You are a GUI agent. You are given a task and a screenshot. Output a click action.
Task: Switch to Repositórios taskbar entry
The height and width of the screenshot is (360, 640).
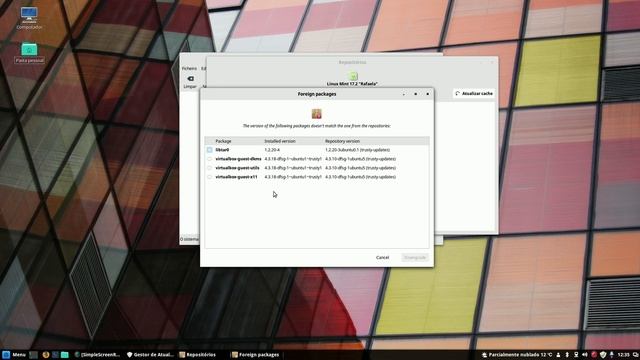coord(198,355)
